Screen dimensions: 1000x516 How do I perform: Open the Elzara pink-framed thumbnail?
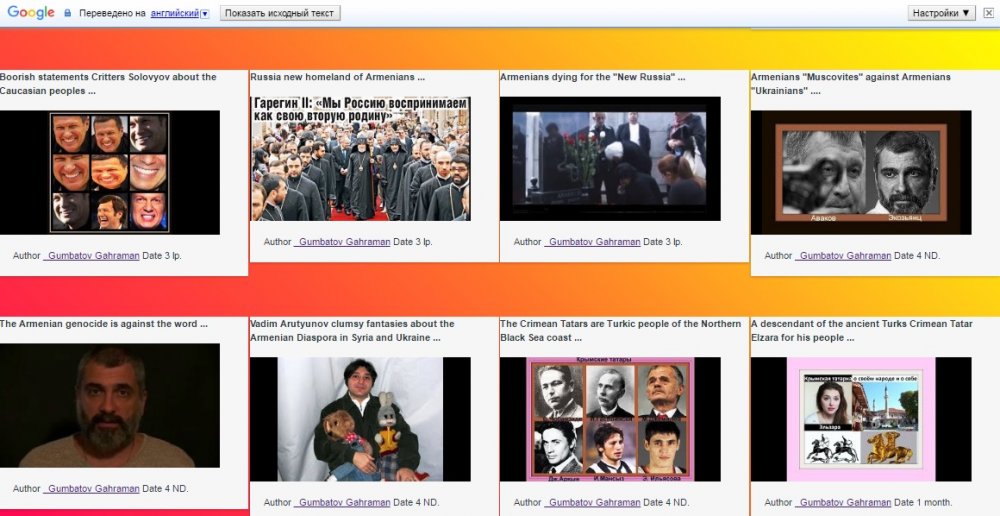pos(860,419)
